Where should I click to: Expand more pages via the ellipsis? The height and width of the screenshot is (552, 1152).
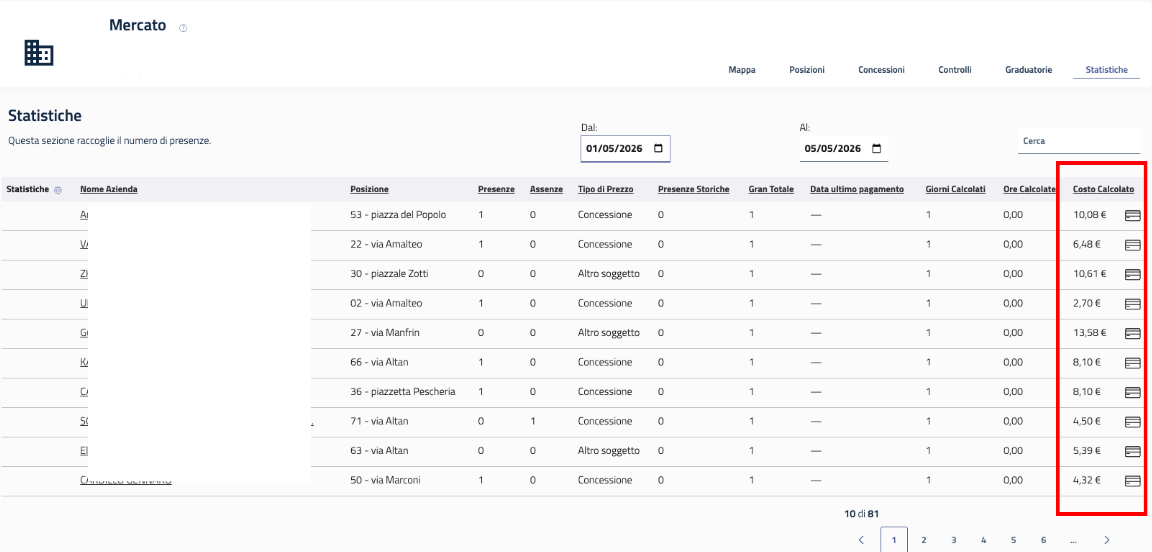click(x=1073, y=540)
